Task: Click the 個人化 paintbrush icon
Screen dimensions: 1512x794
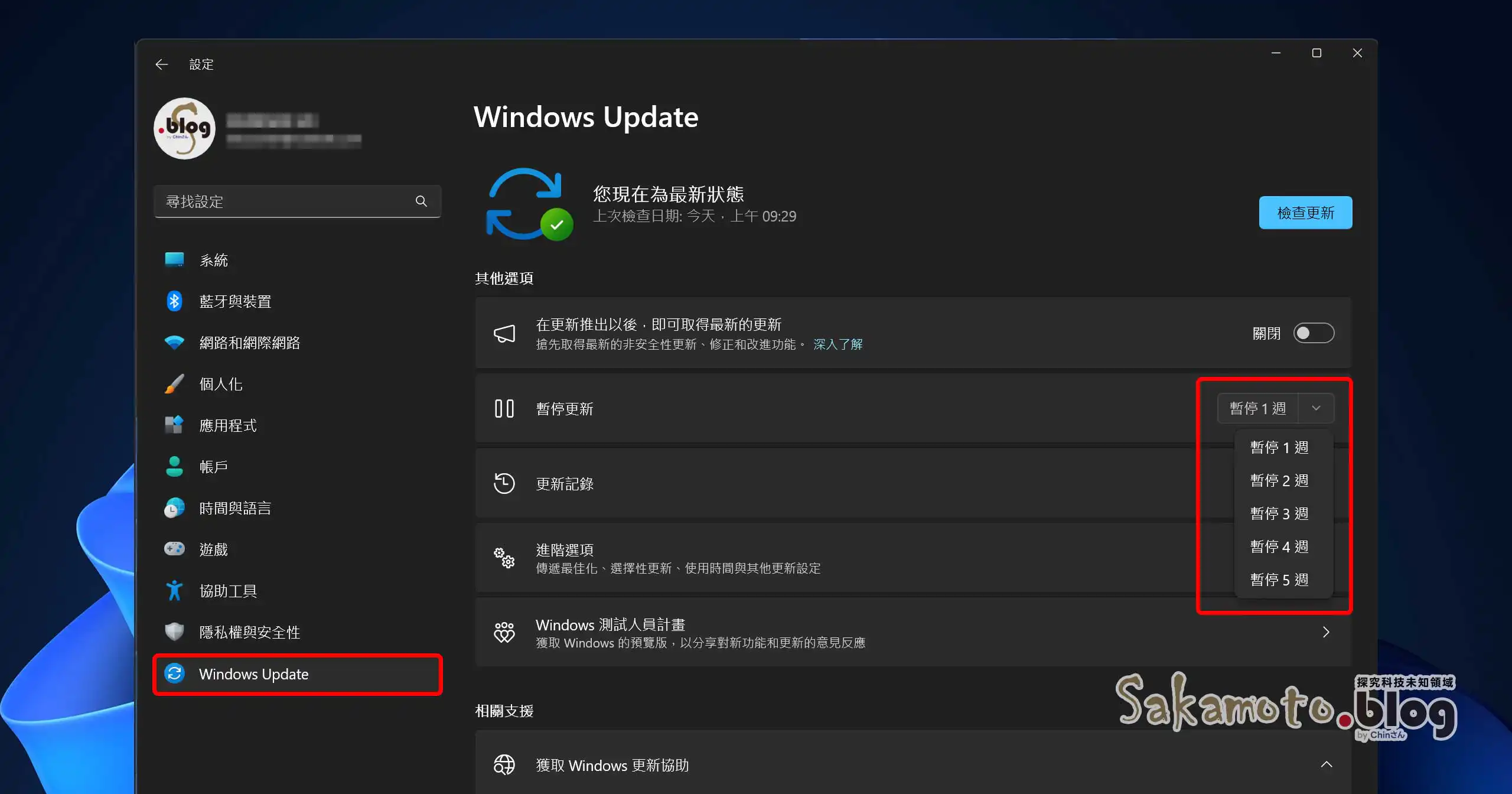Action: (x=174, y=384)
